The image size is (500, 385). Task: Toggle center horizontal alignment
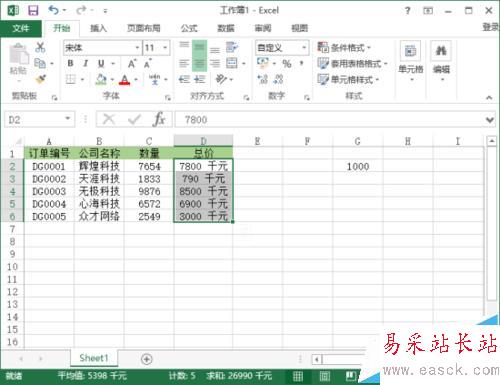coord(199,63)
